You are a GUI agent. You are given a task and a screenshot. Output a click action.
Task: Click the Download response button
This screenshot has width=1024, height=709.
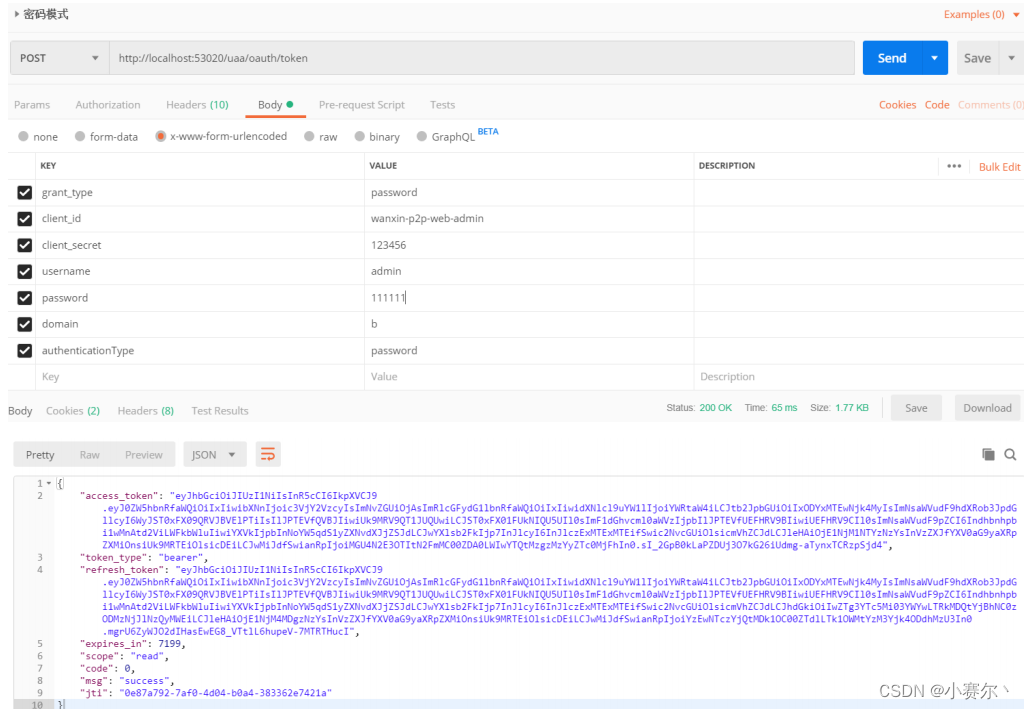point(987,408)
